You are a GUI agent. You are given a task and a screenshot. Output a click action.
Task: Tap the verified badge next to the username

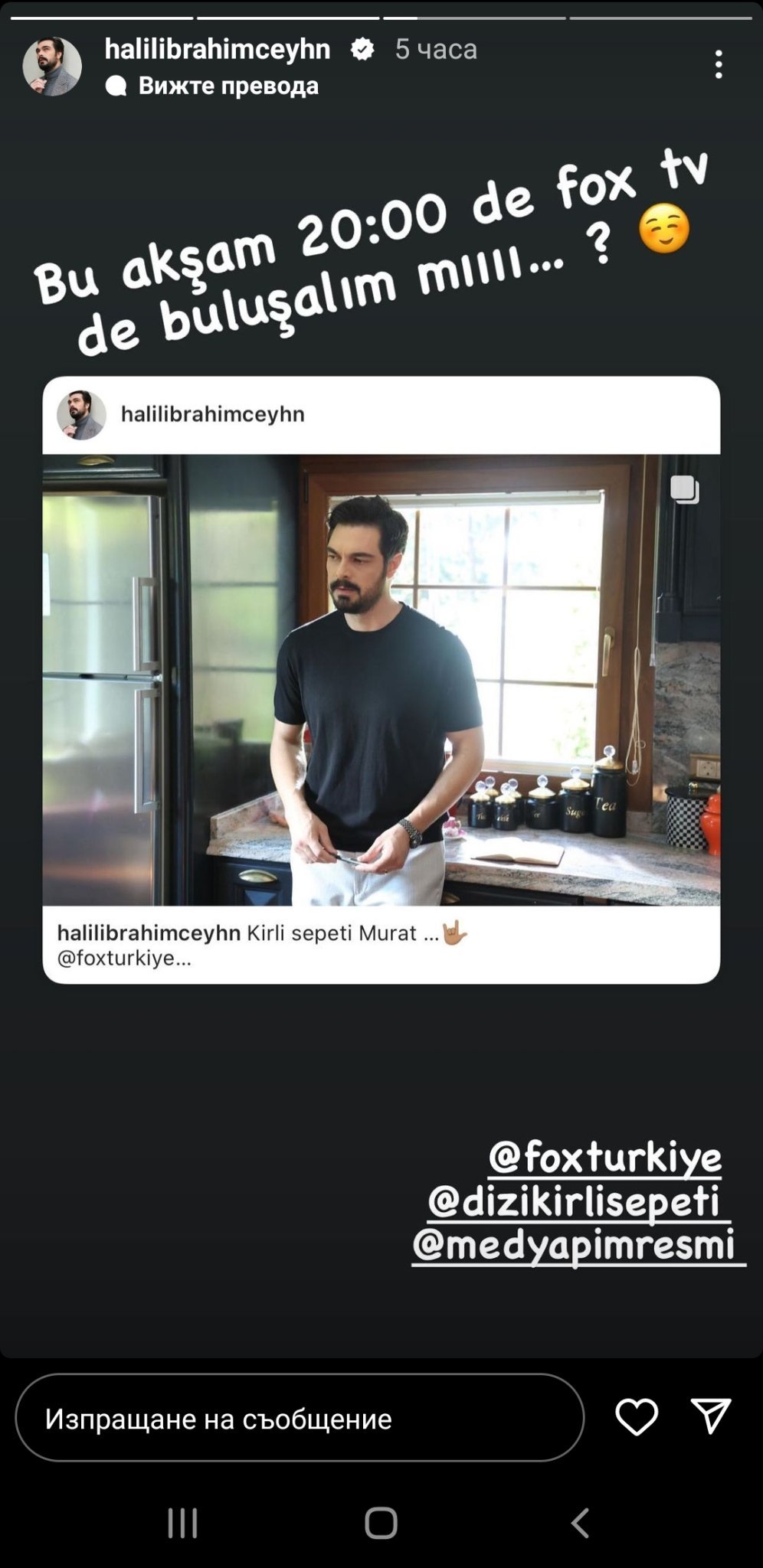click(x=362, y=49)
